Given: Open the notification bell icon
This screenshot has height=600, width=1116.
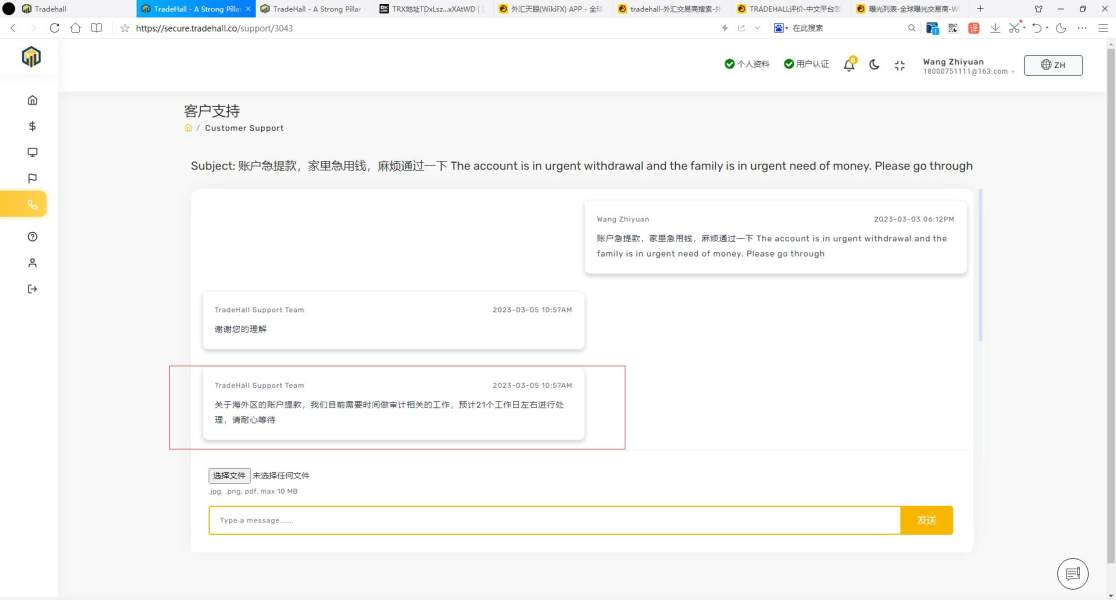Looking at the screenshot, I should (x=849, y=65).
